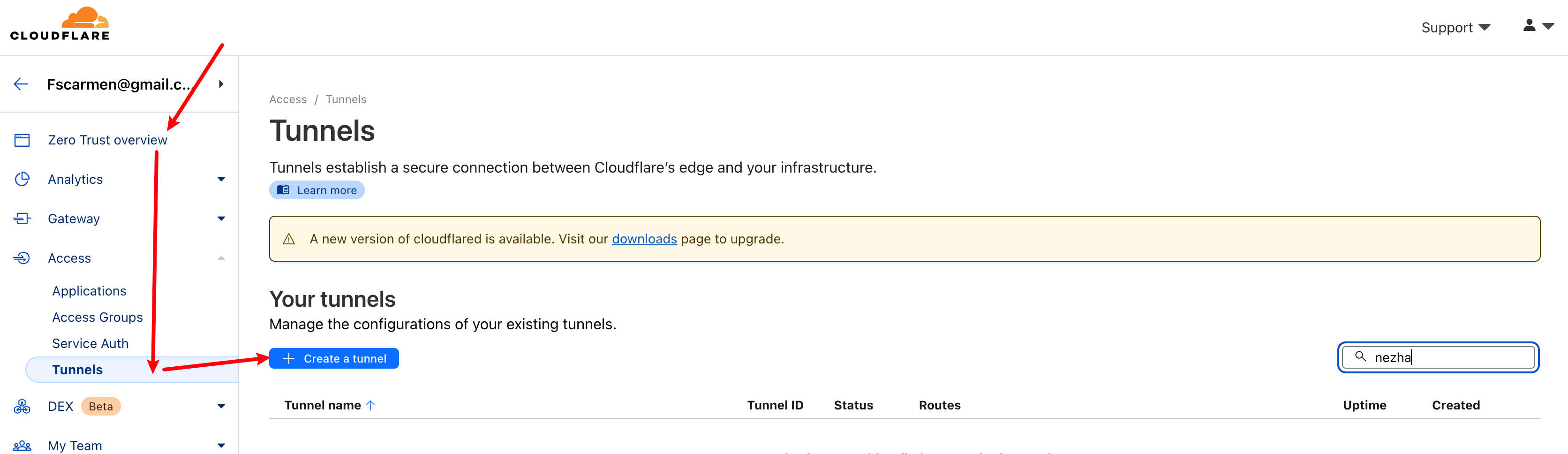Collapse the Access section chevron

tap(221, 258)
